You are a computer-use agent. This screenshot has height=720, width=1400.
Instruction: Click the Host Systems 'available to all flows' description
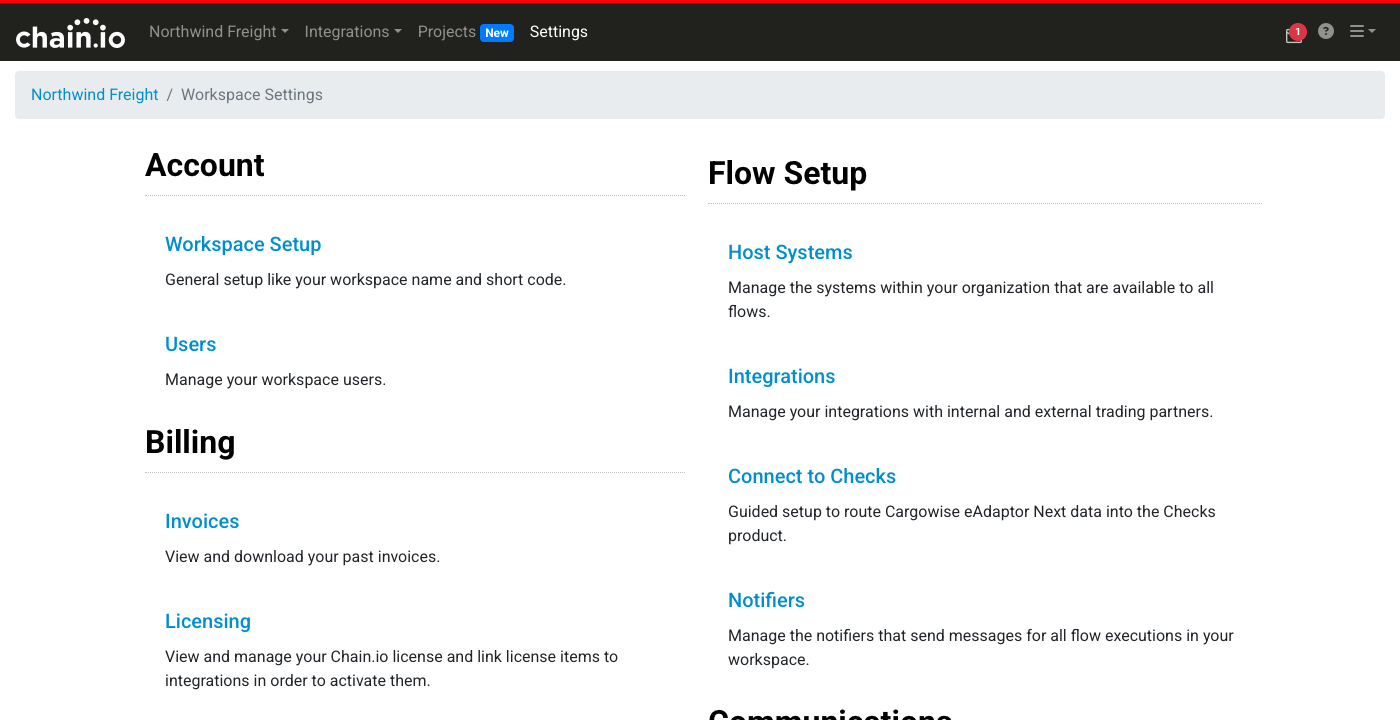[x=971, y=300]
